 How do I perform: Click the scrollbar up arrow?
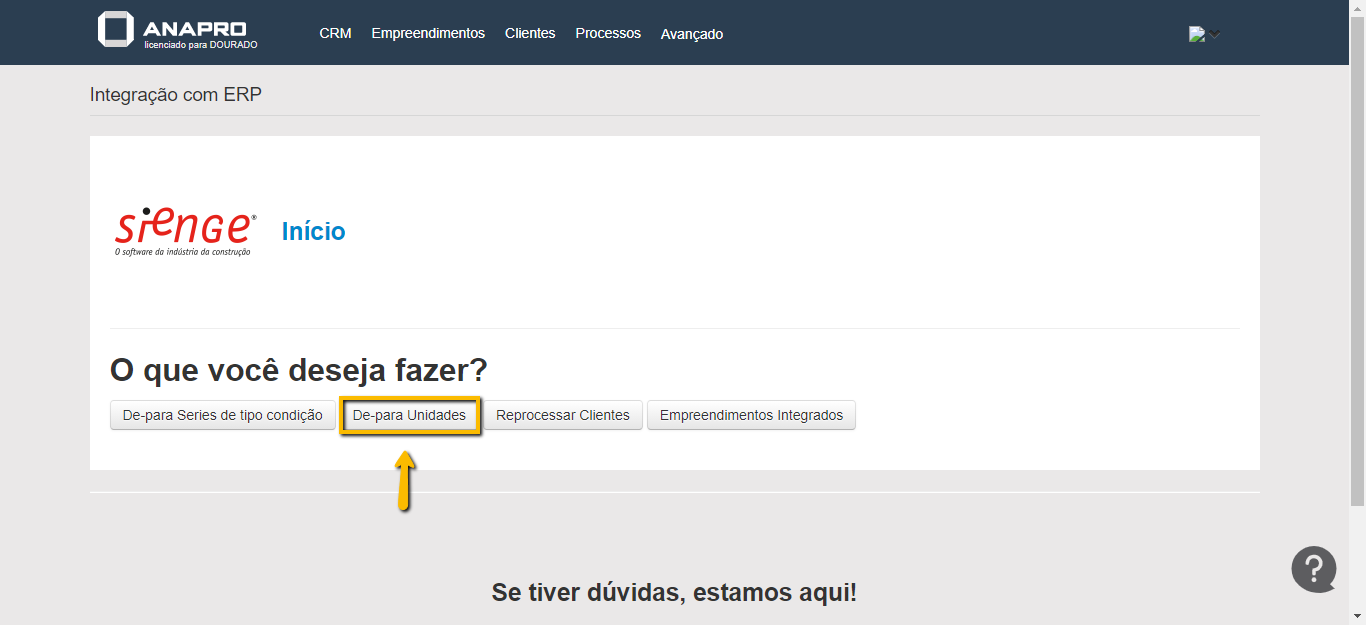(x=1357, y=8)
